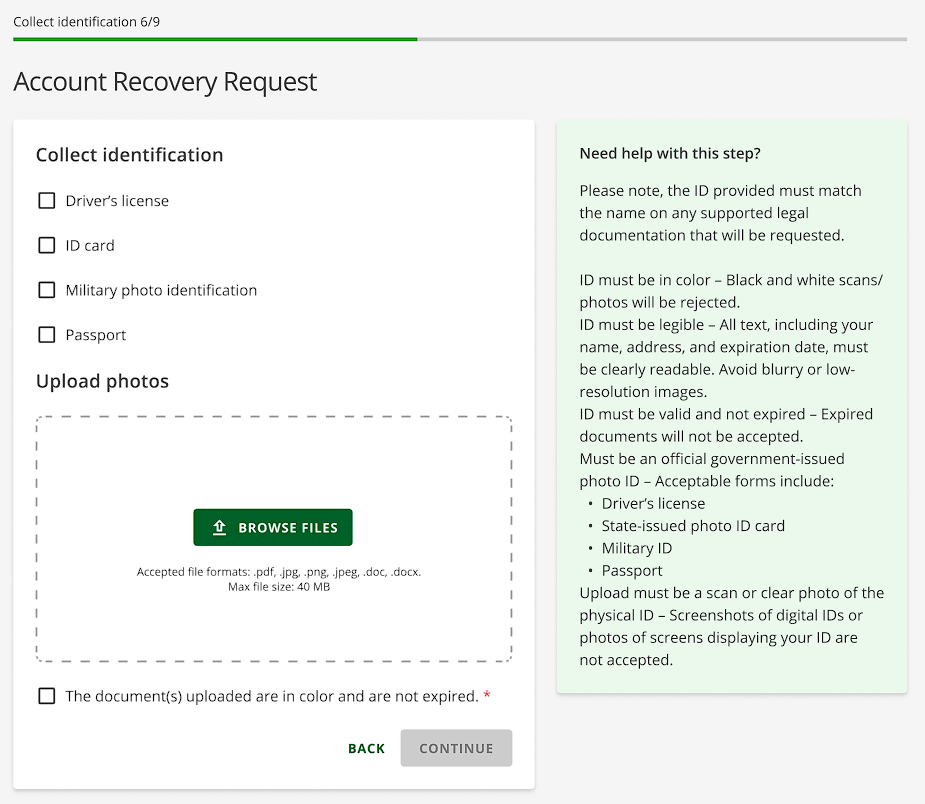Click the Upload photos heading
925x804 pixels.
coord(102,381)
